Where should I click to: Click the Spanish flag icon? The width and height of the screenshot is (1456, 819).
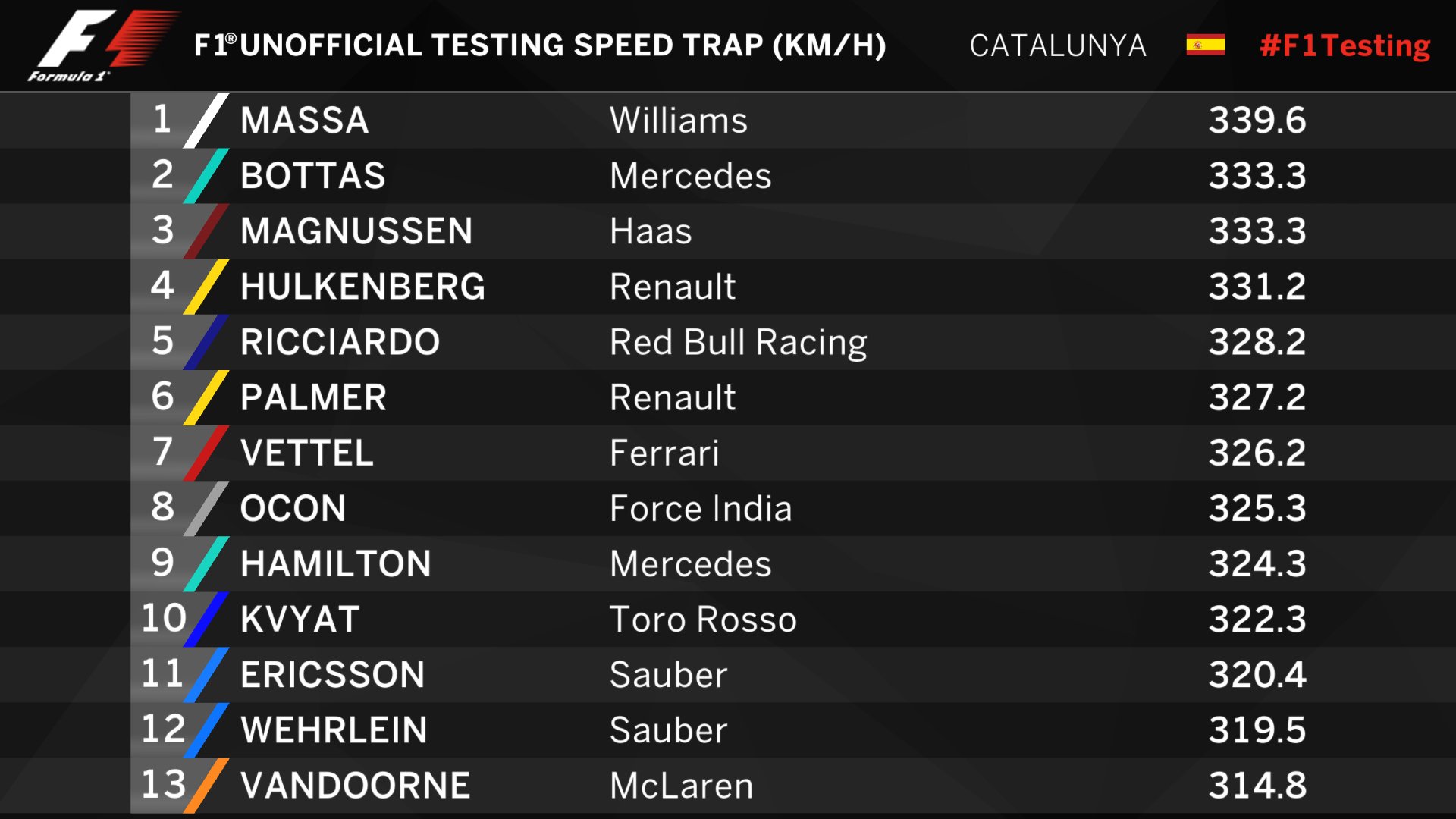pos(1205,45)
